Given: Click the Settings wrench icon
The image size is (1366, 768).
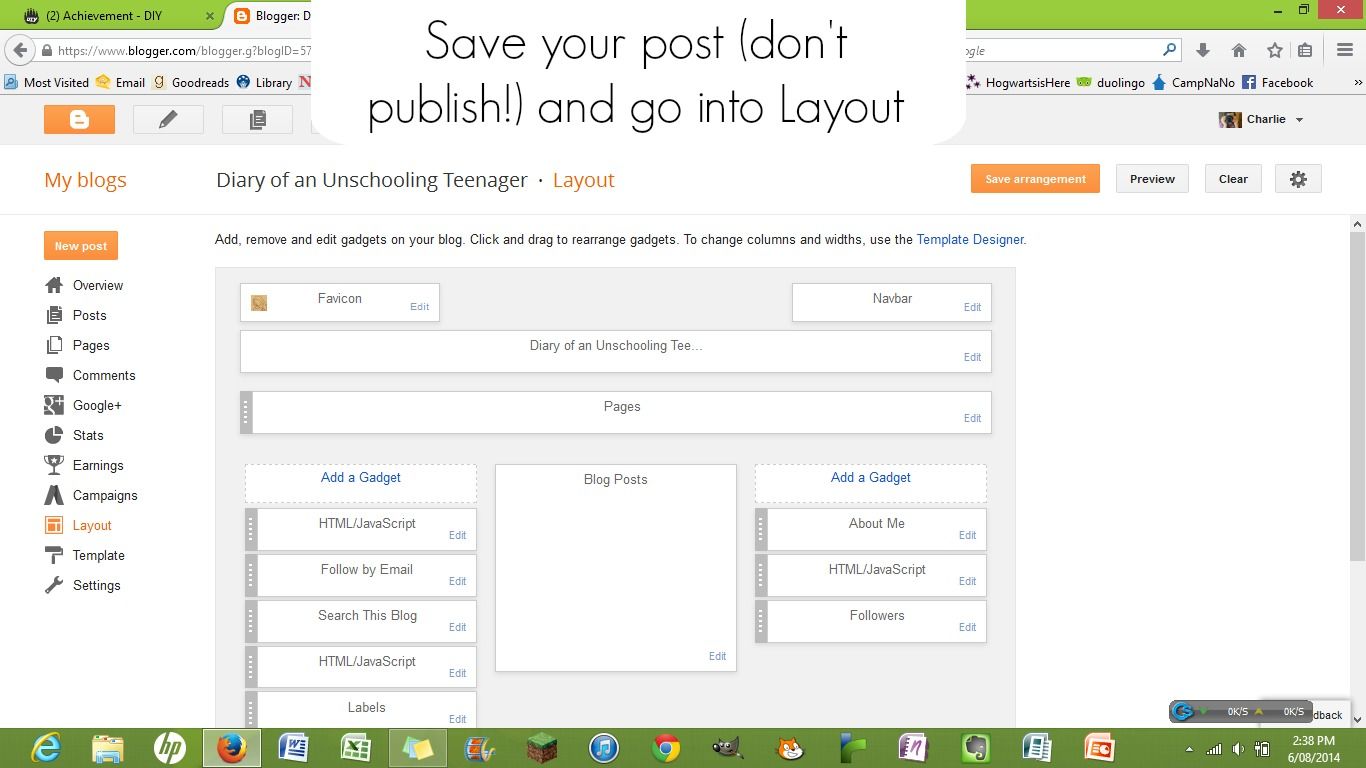Looking at the screenshot, I should point(56,585).
